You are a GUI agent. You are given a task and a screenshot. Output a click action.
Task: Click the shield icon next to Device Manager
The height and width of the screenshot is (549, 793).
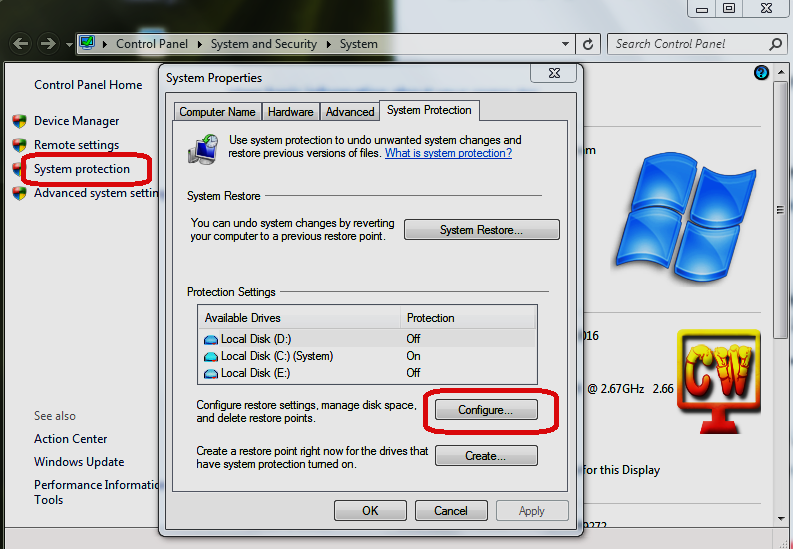point(19,121)
